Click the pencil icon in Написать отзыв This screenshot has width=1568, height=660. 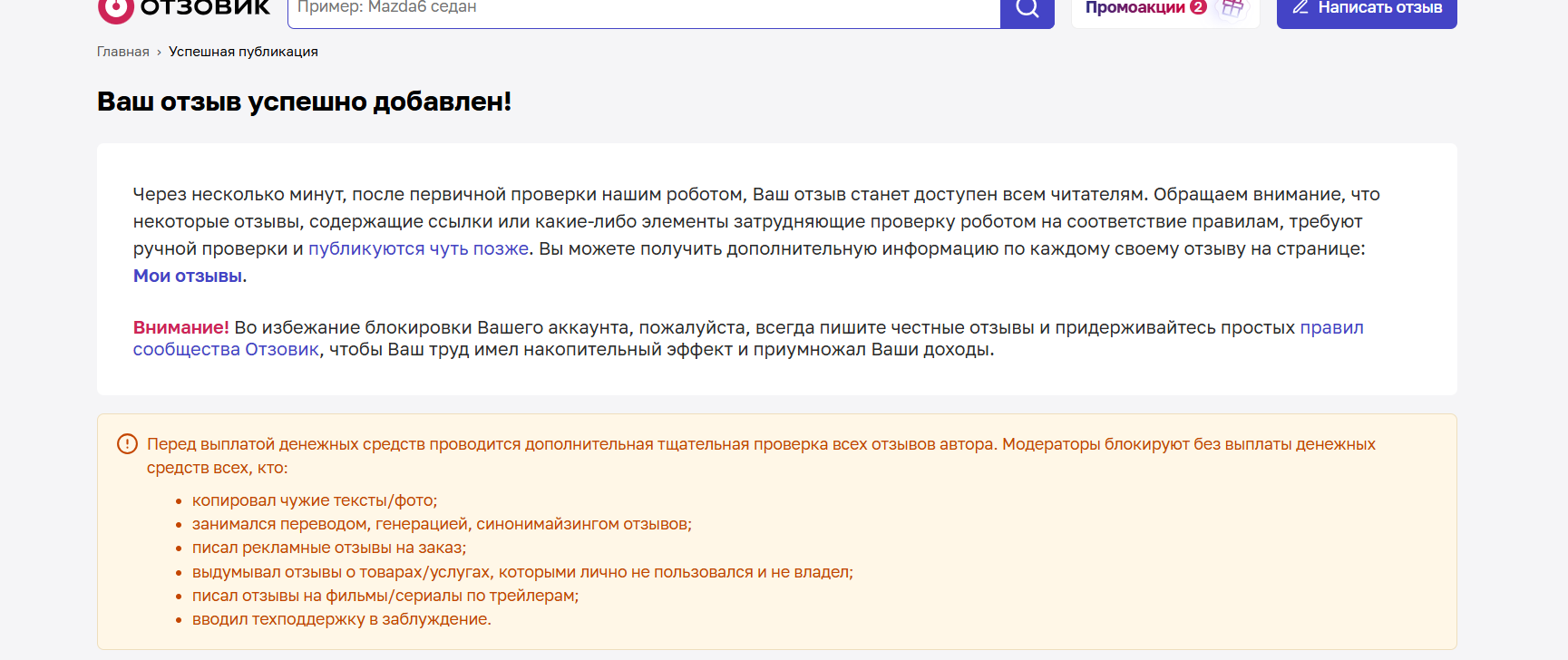coord(1300,7)
